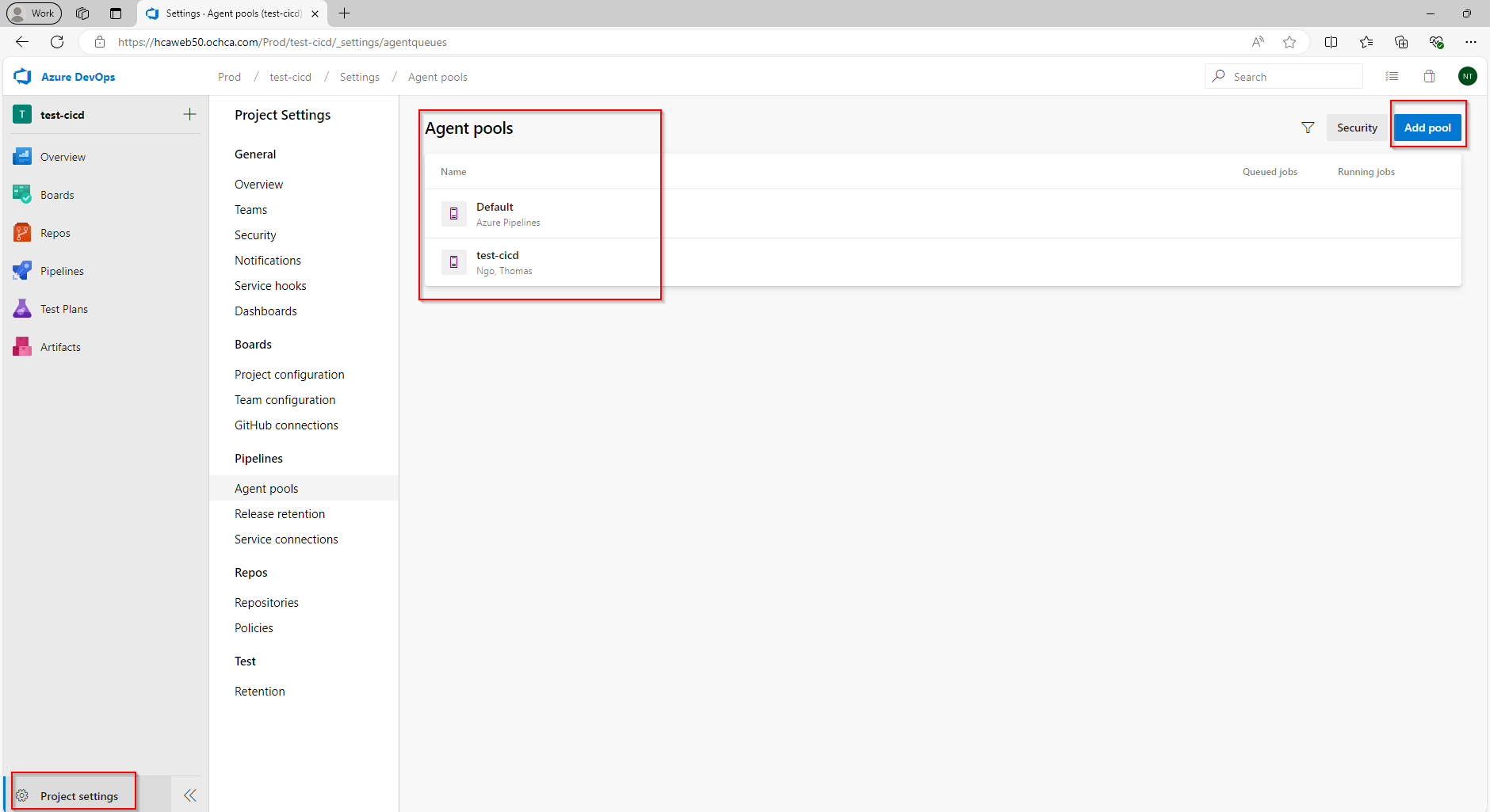
Task: Open the browser settings and more menu
Action: (x=1471, y=42)
